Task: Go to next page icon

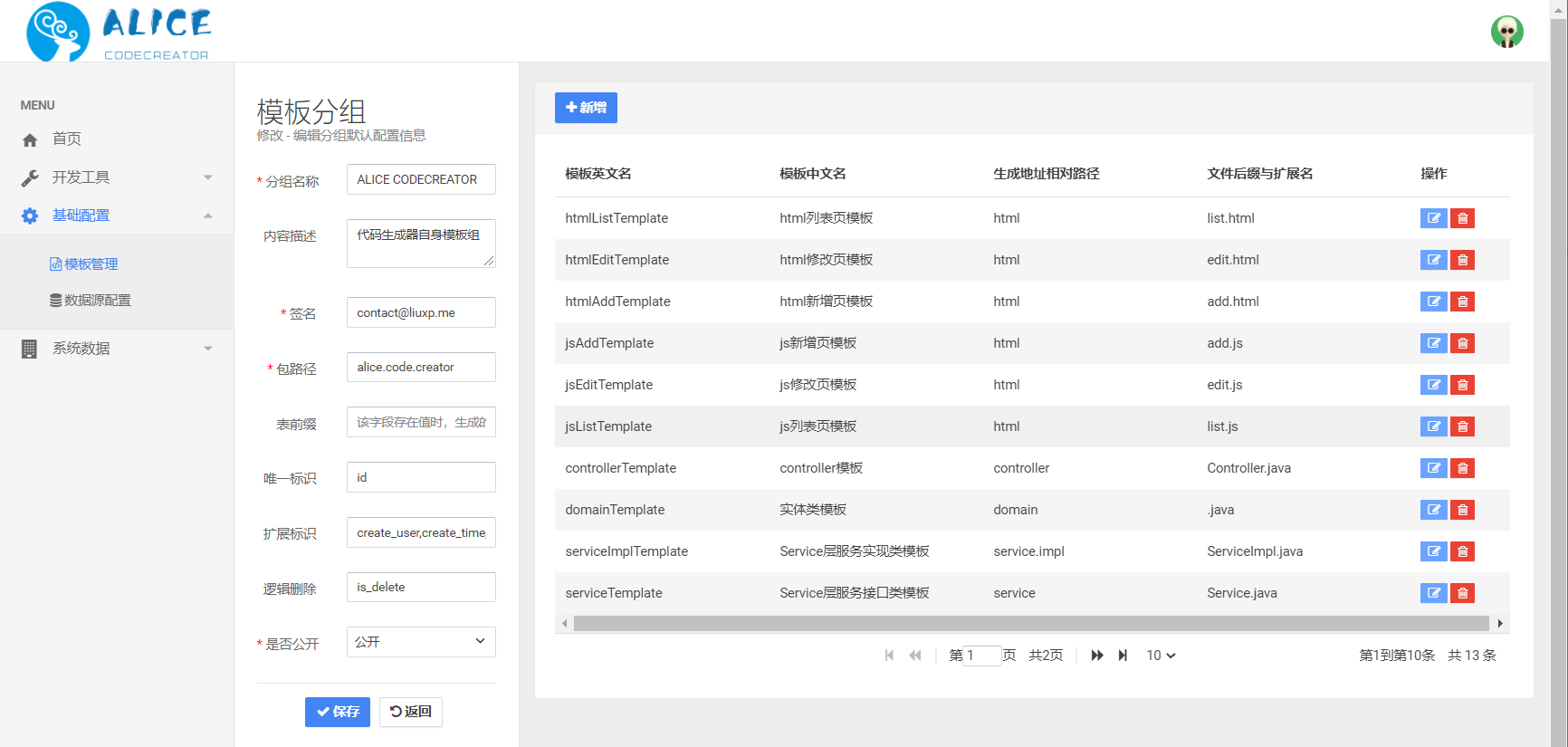Action: [x=1097, y=656]
